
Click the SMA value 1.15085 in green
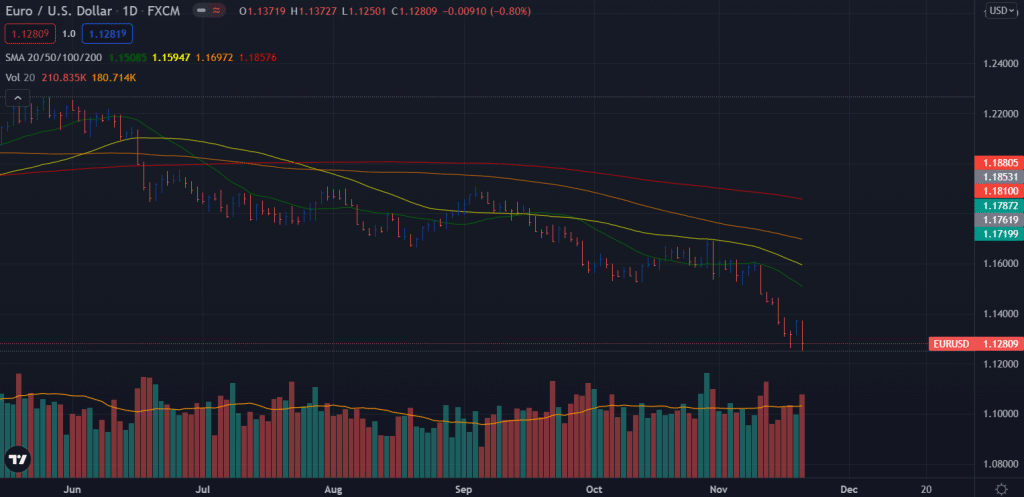(x=127, y=57)
